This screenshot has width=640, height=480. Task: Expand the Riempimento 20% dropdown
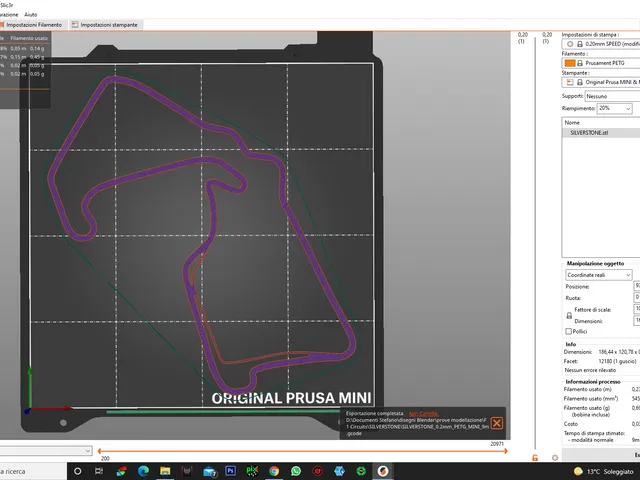click(615, 108)
